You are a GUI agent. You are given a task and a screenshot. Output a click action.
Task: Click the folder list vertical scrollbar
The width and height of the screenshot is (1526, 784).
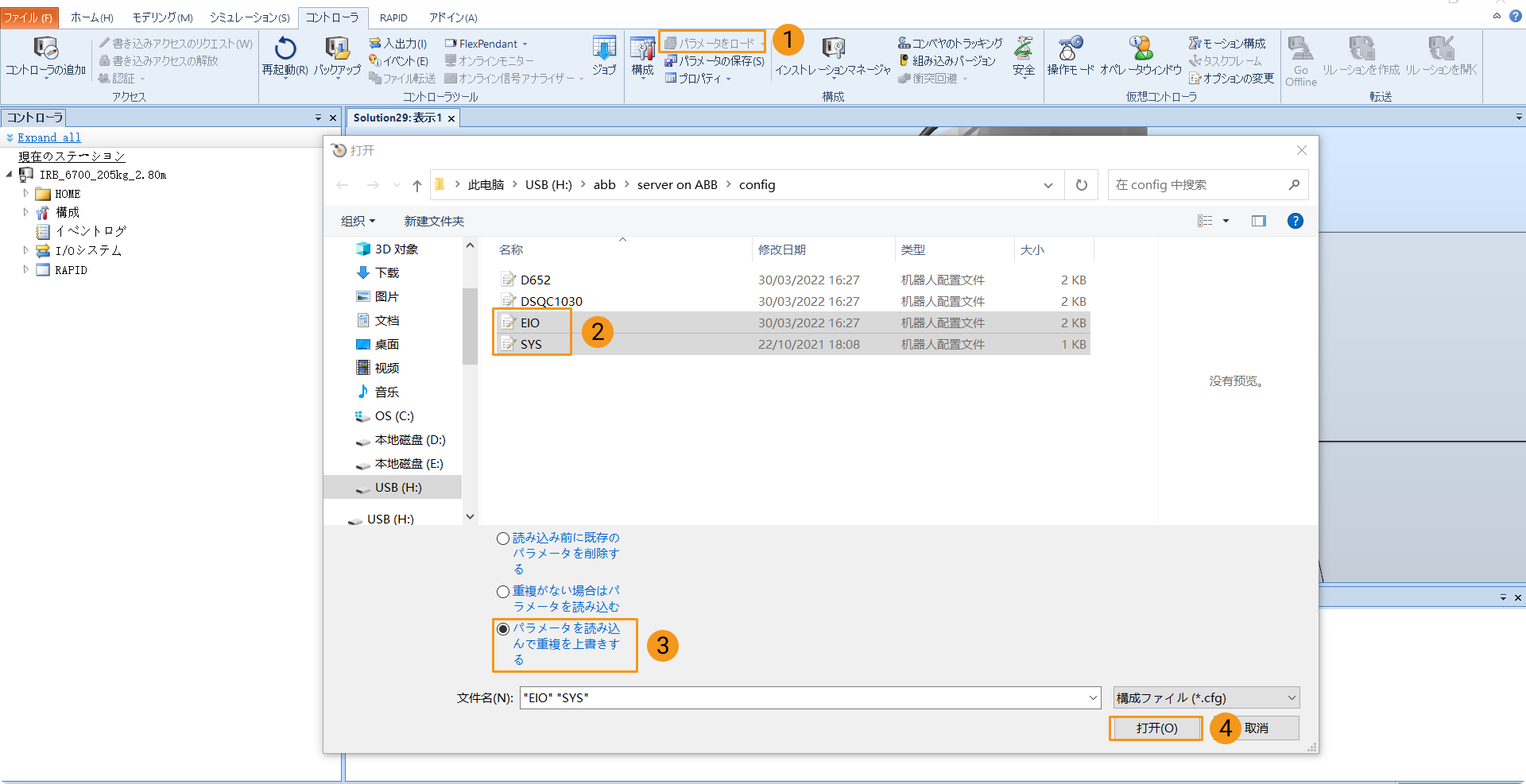click(470, 326)
